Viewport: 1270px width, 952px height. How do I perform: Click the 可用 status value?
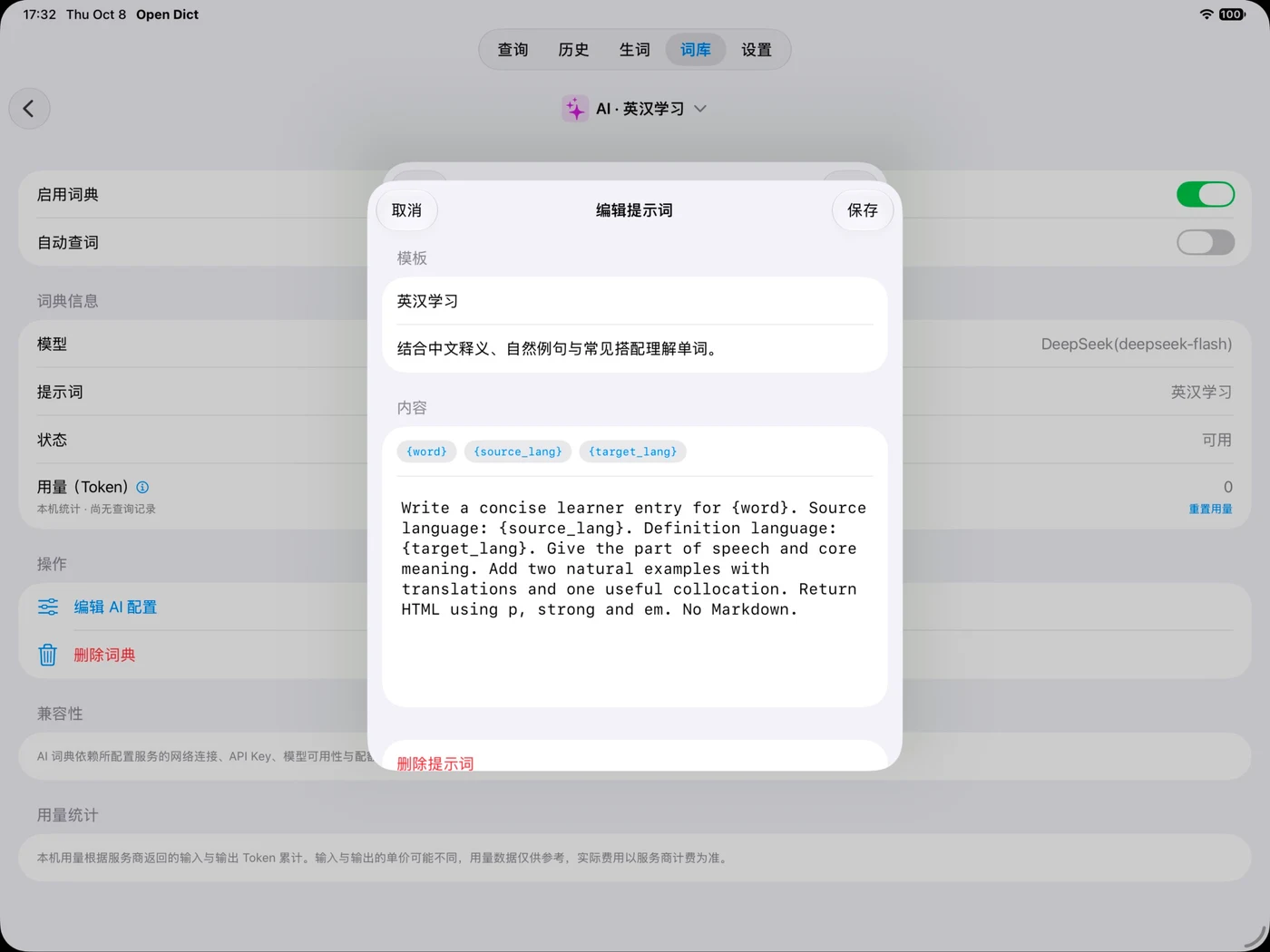click(1217, 440)
